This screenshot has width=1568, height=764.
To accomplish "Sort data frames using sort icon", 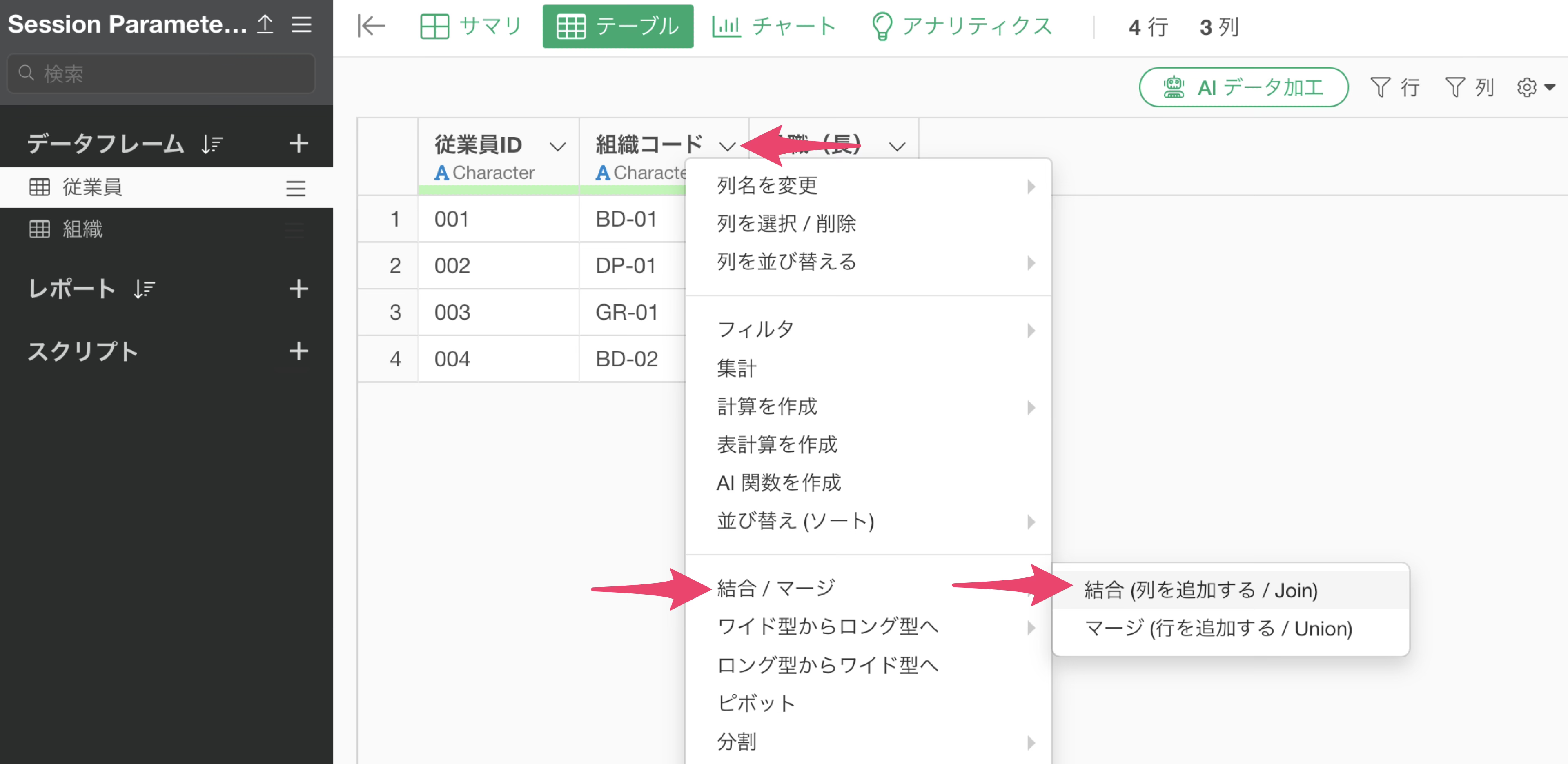I will click(x=212, y=144).
